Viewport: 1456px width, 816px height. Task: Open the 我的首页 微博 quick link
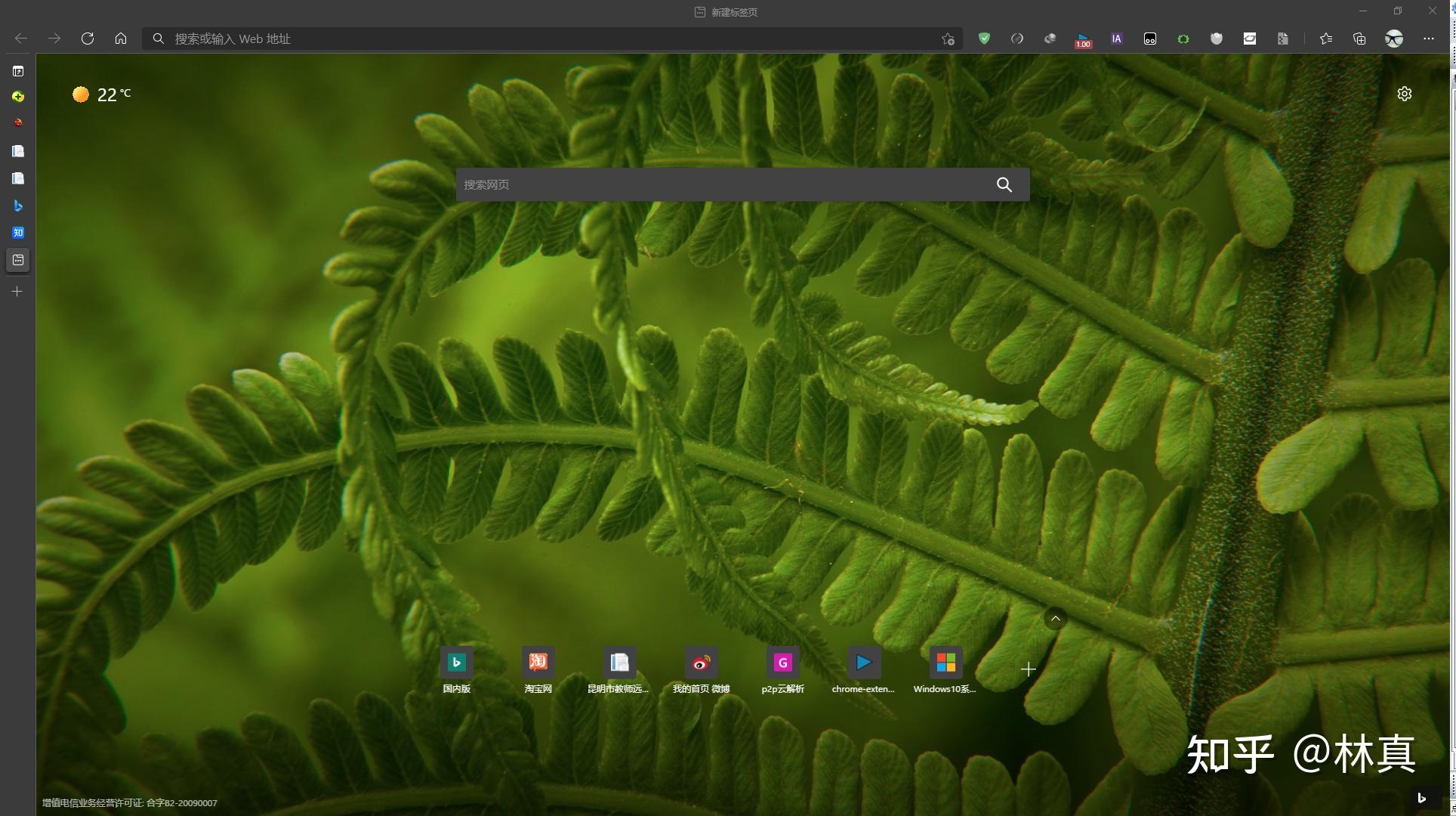click(x=702, y=670)
